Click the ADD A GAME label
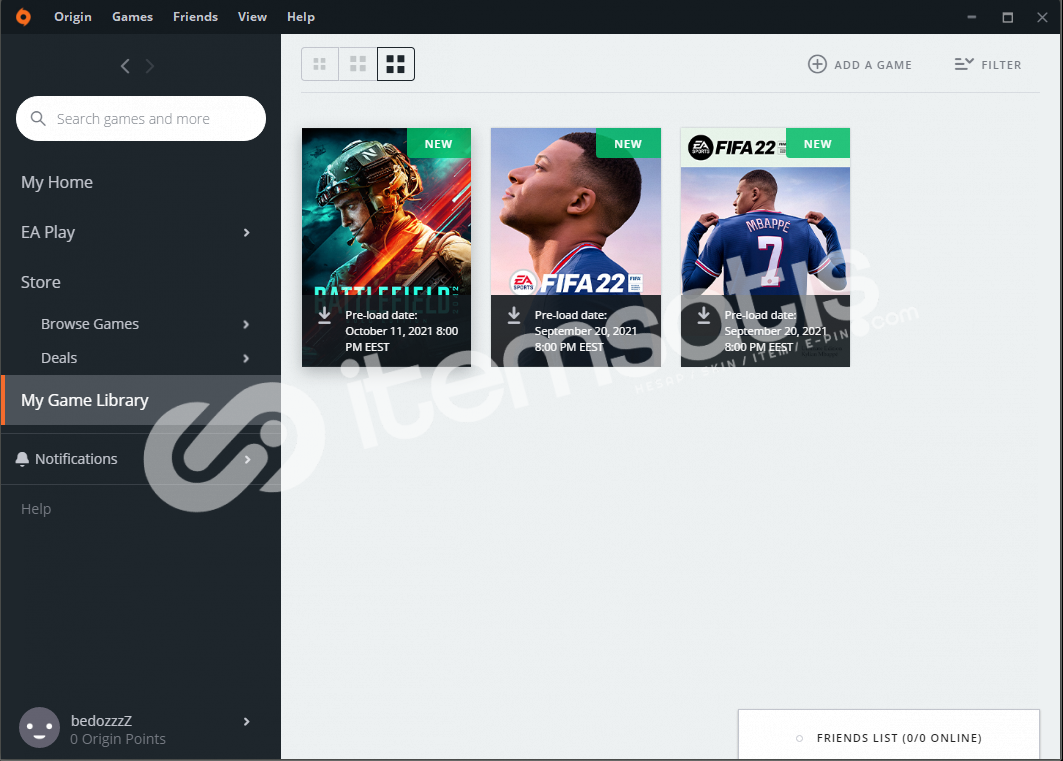The width and height of the screenshot is (1063, 761). (873, 65)
